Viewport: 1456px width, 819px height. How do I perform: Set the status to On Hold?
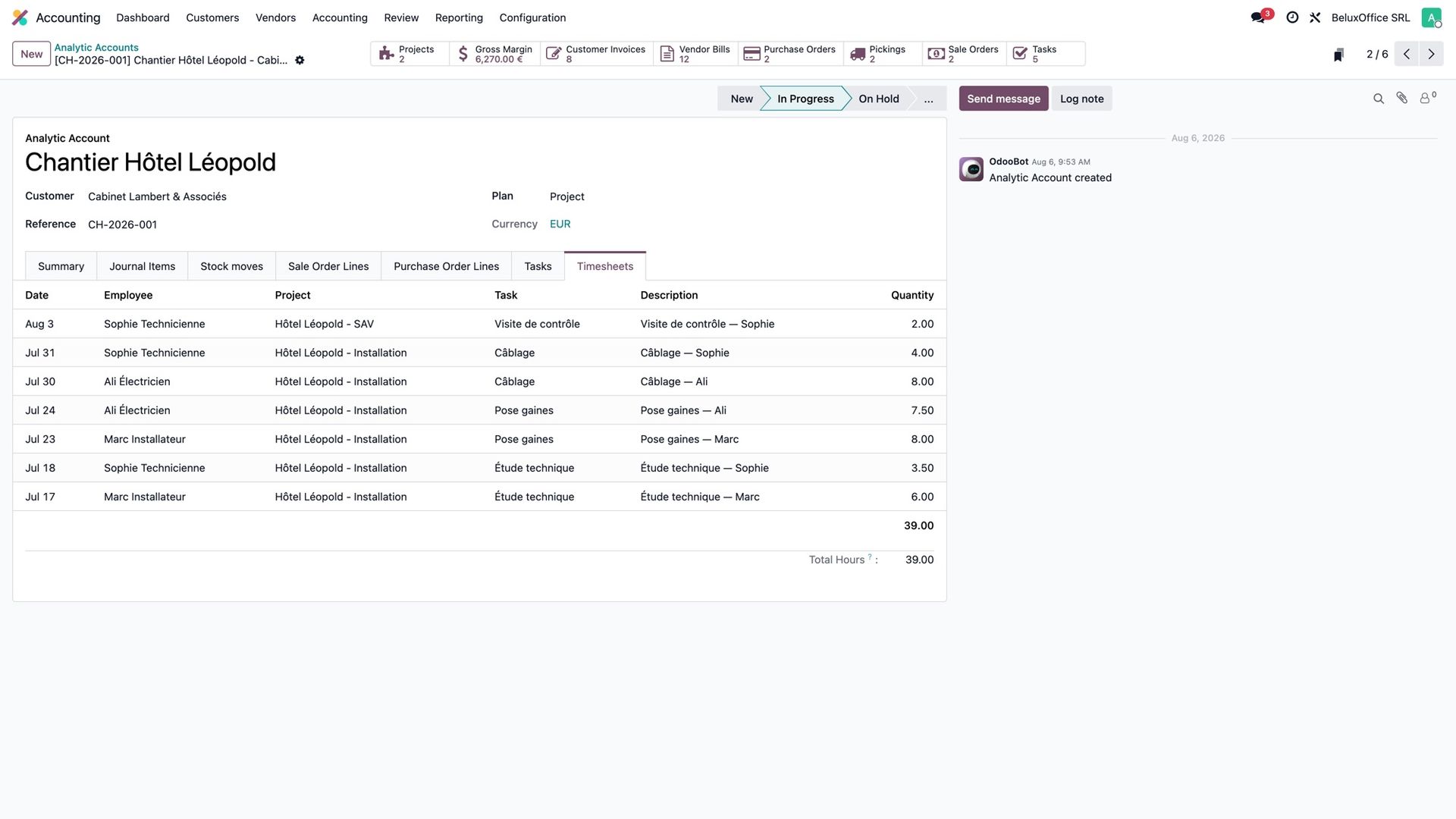click(878, 99)
